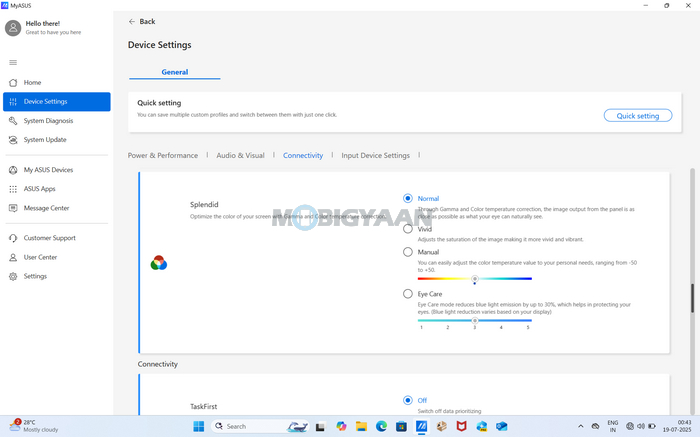Open User Center
The width and height of the screenshot is (700, 437).
click(57, 257)
